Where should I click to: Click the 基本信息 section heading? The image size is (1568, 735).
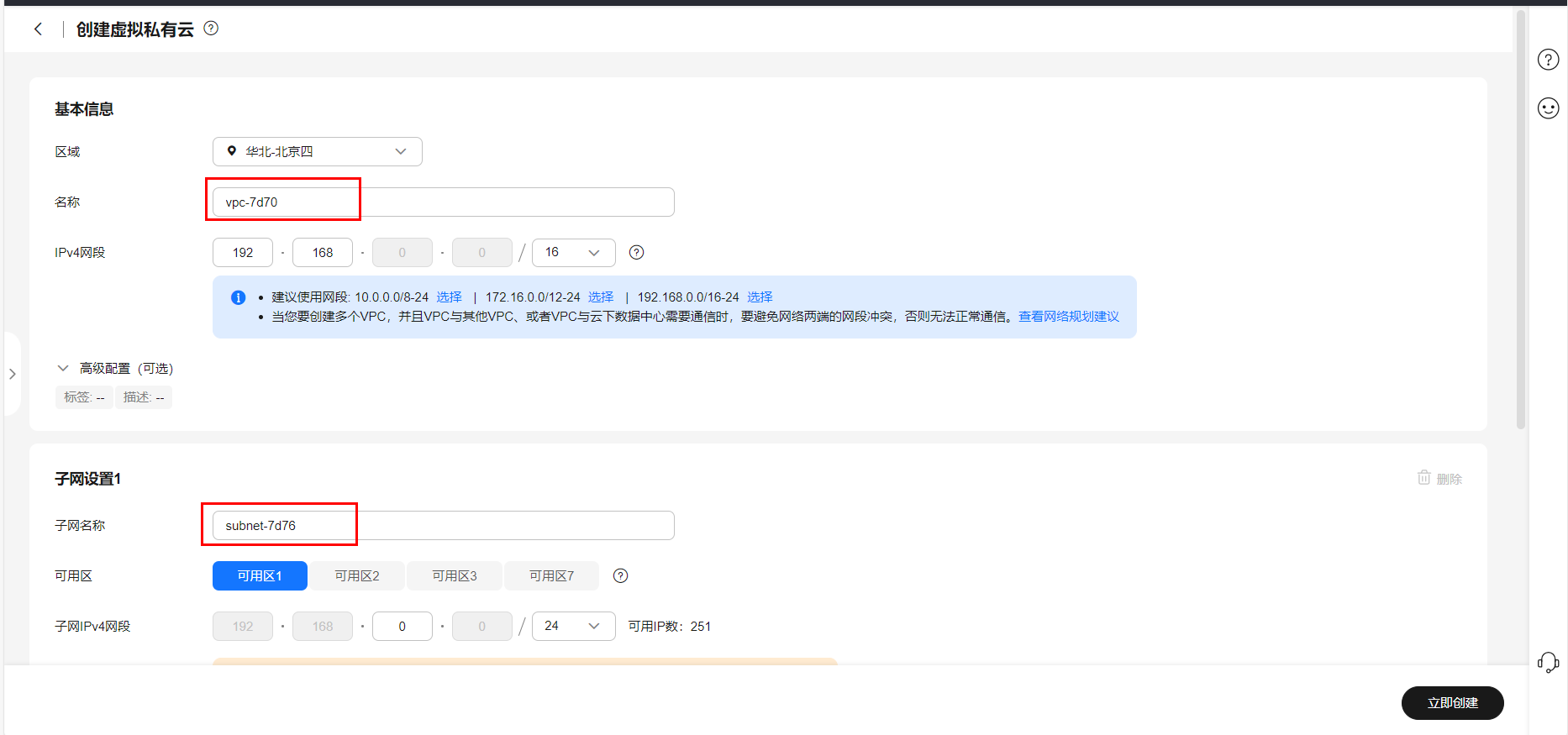click(x=84, y=109)
